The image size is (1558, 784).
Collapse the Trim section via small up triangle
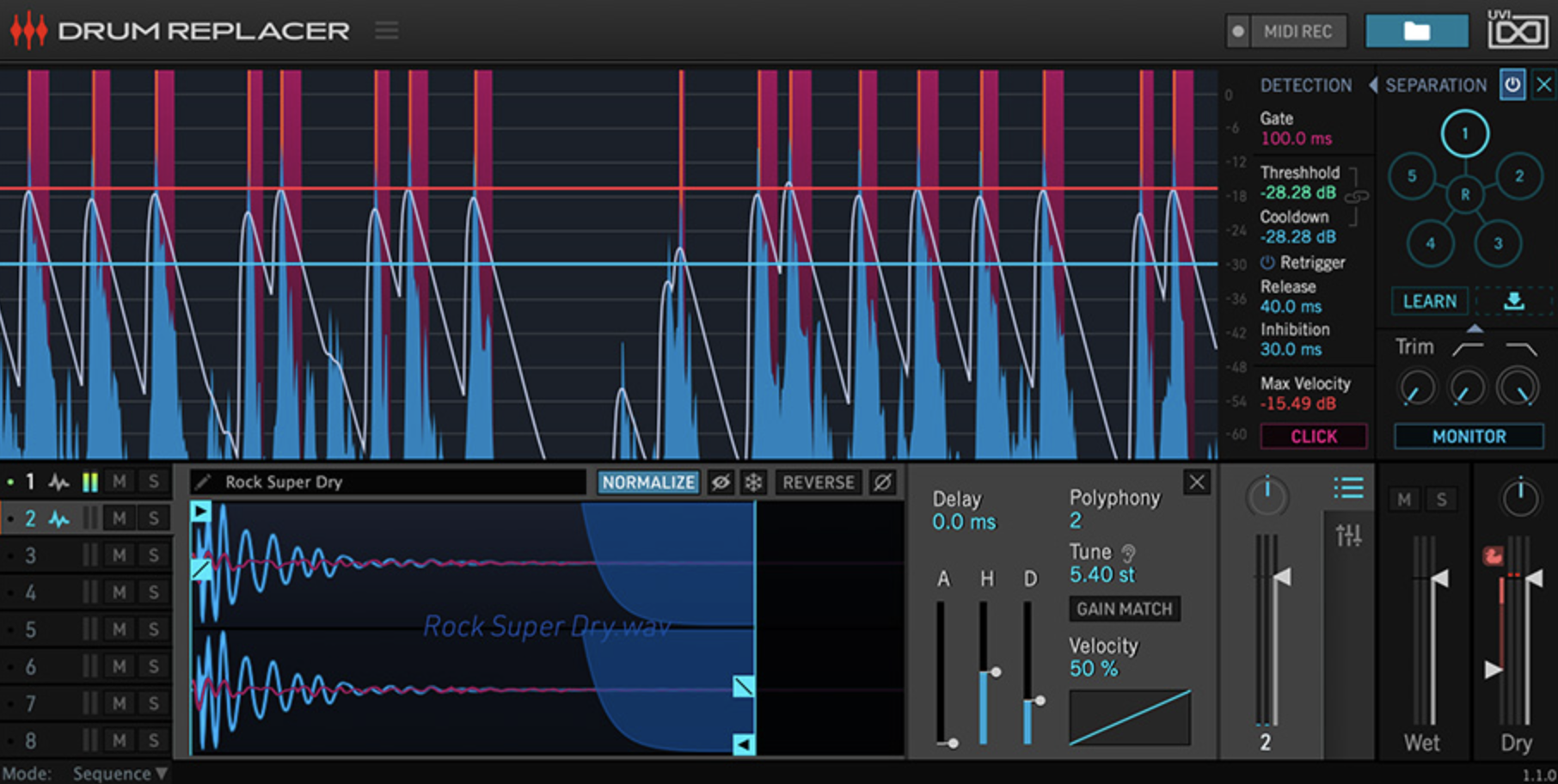coord(1475,328)
